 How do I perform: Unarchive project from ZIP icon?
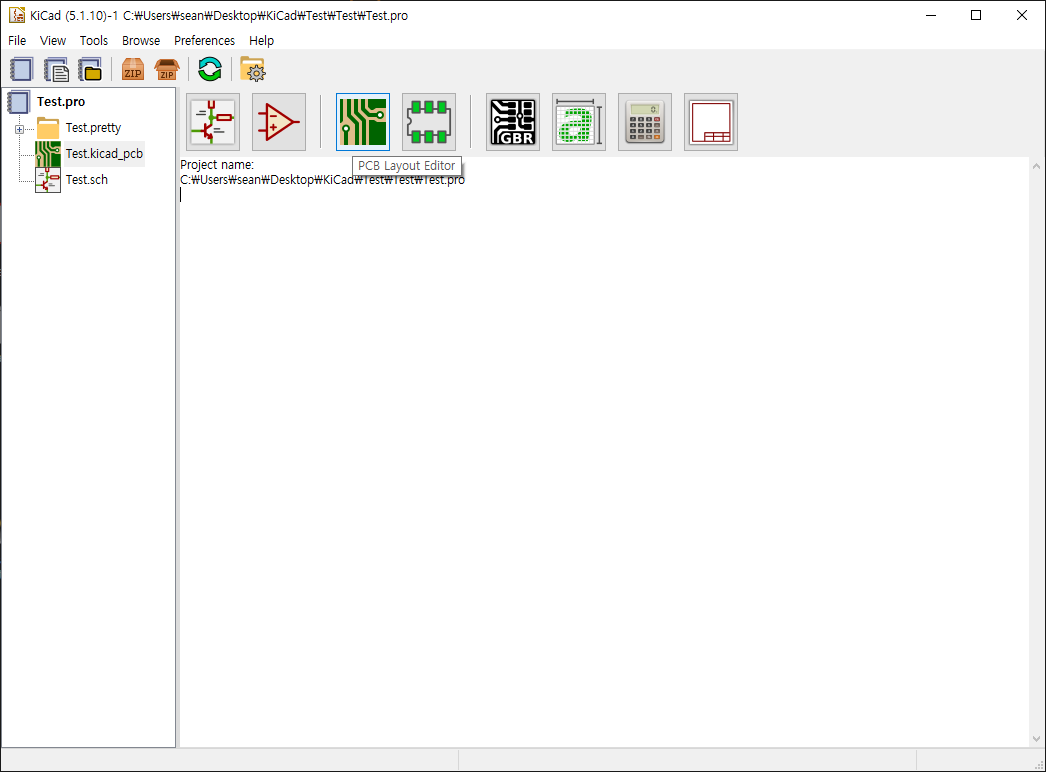(x=167, y=69)
